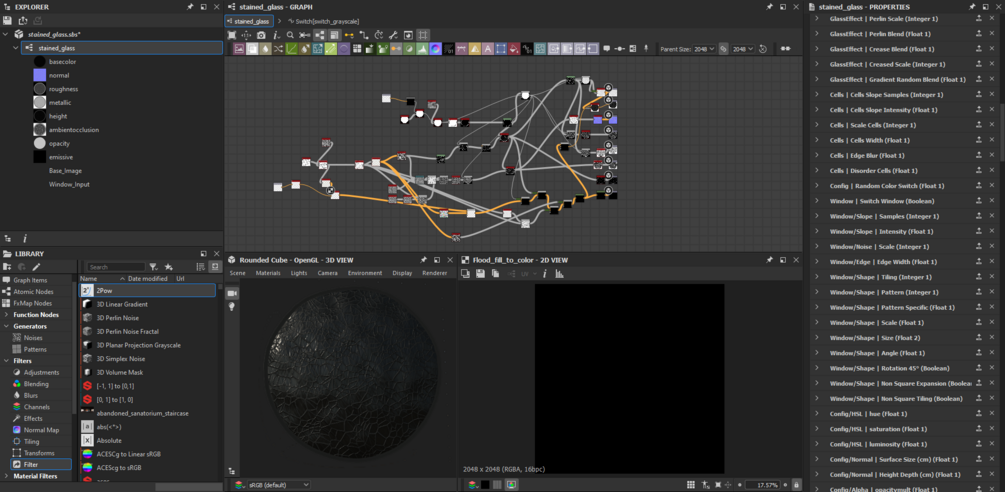Open the info icon in 2D view toolbar
Viewport: 1005px width, 492px height.
[545, 273]
